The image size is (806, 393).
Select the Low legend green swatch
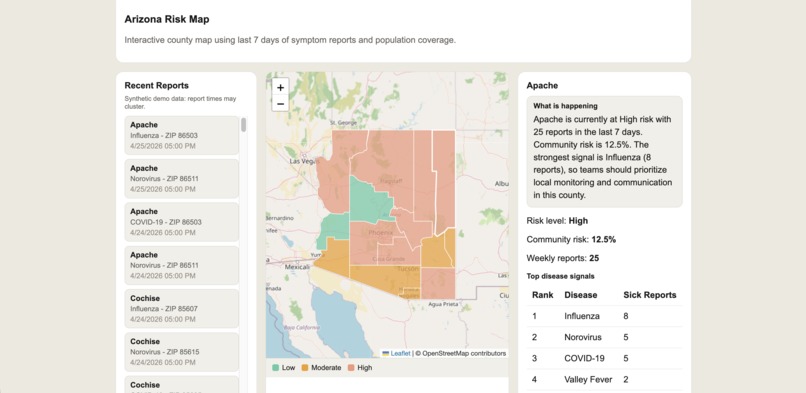click(x=276, y=368)
